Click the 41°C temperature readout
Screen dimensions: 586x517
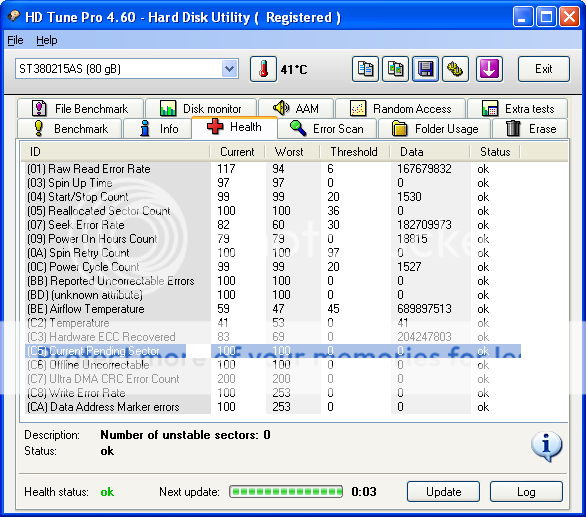[294, 70]
